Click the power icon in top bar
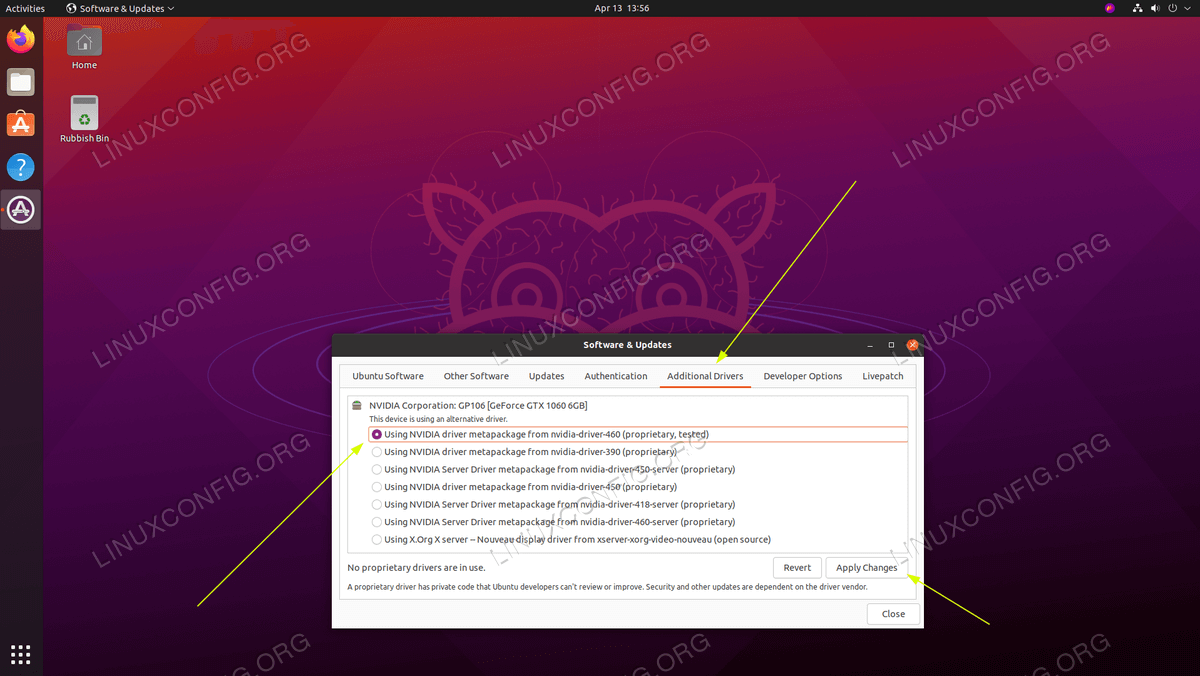The image size is (1200, 676). click(x=1172, y=8)
